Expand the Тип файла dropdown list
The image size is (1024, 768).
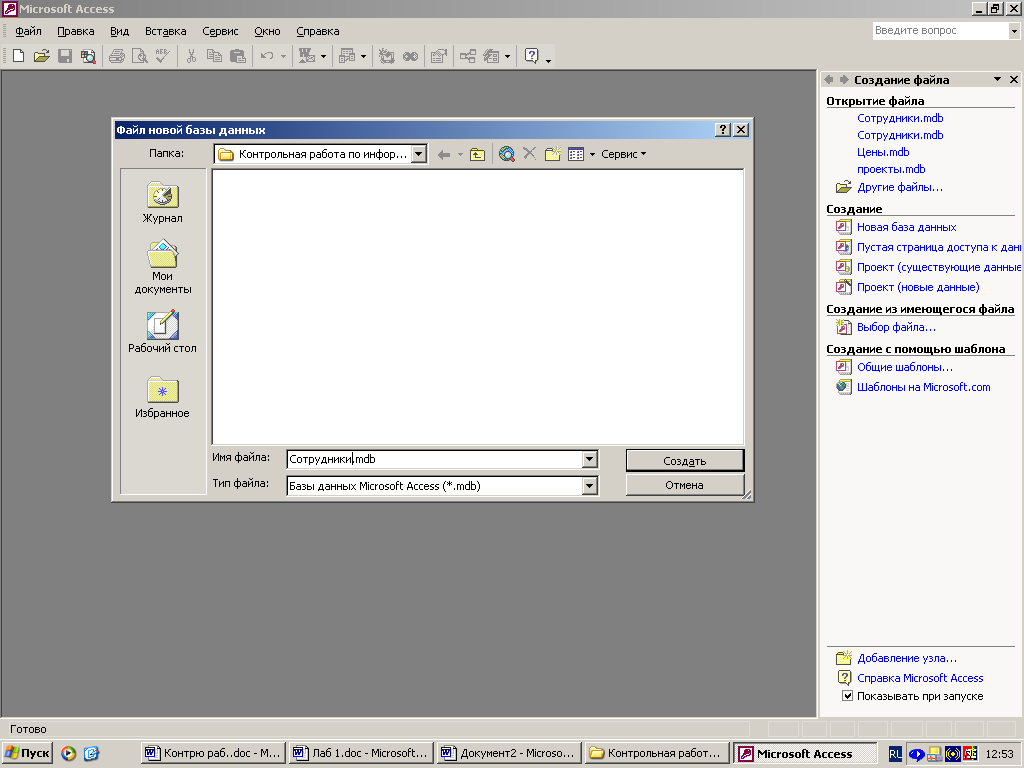tap(589, 486)
